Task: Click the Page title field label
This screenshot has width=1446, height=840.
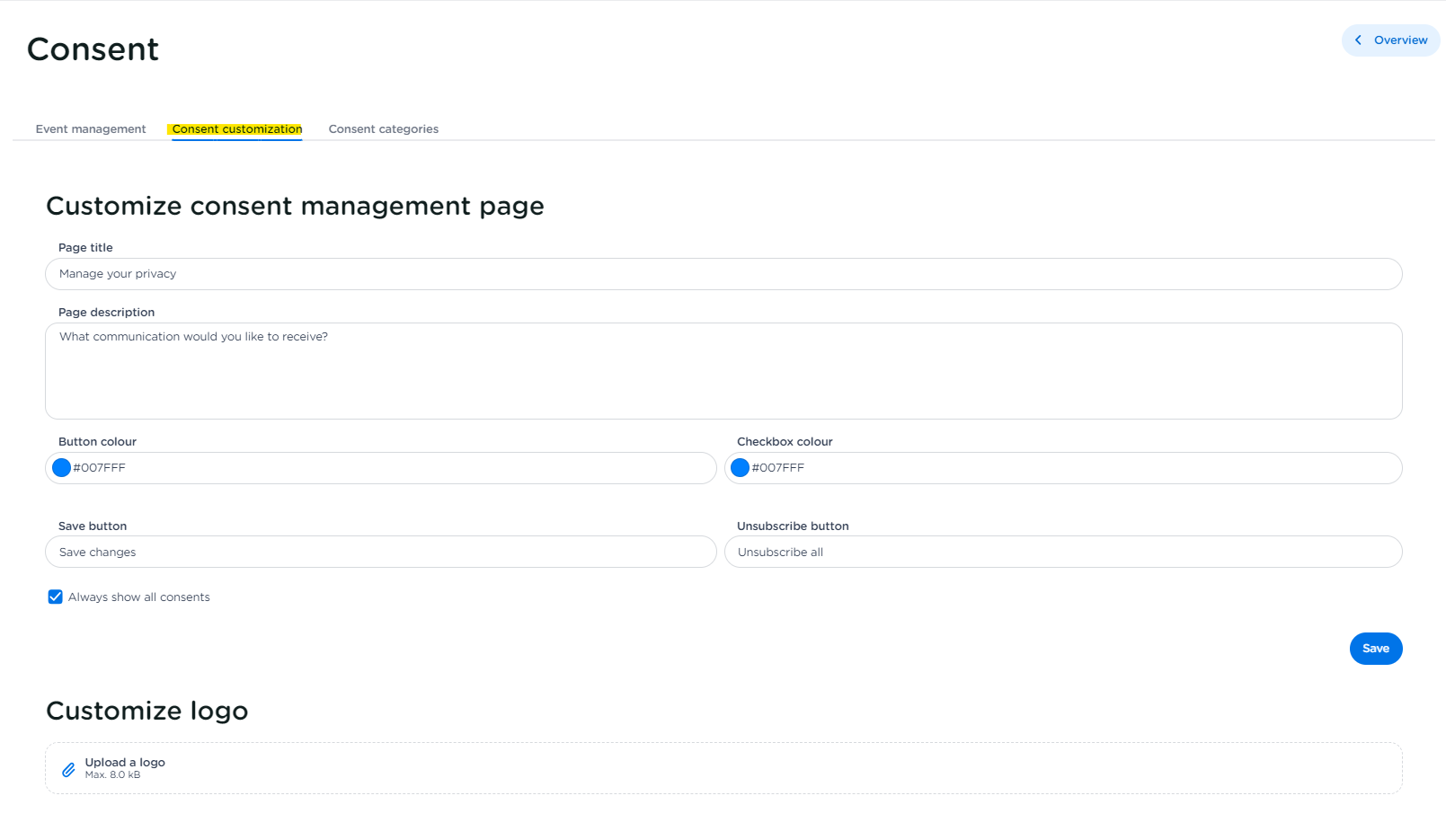Action: (x=85, y=248)
